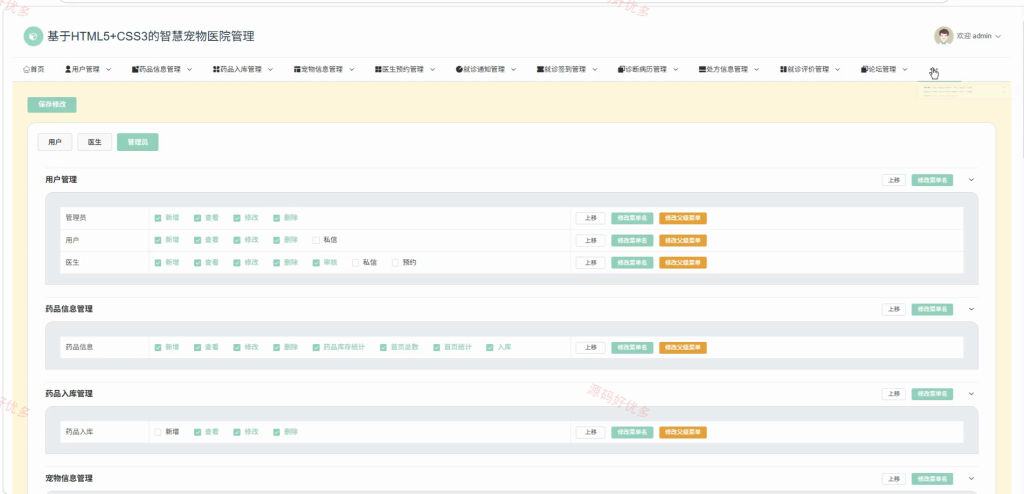Expand the 药品信息管理 navbar dropdown

(189, 69)
